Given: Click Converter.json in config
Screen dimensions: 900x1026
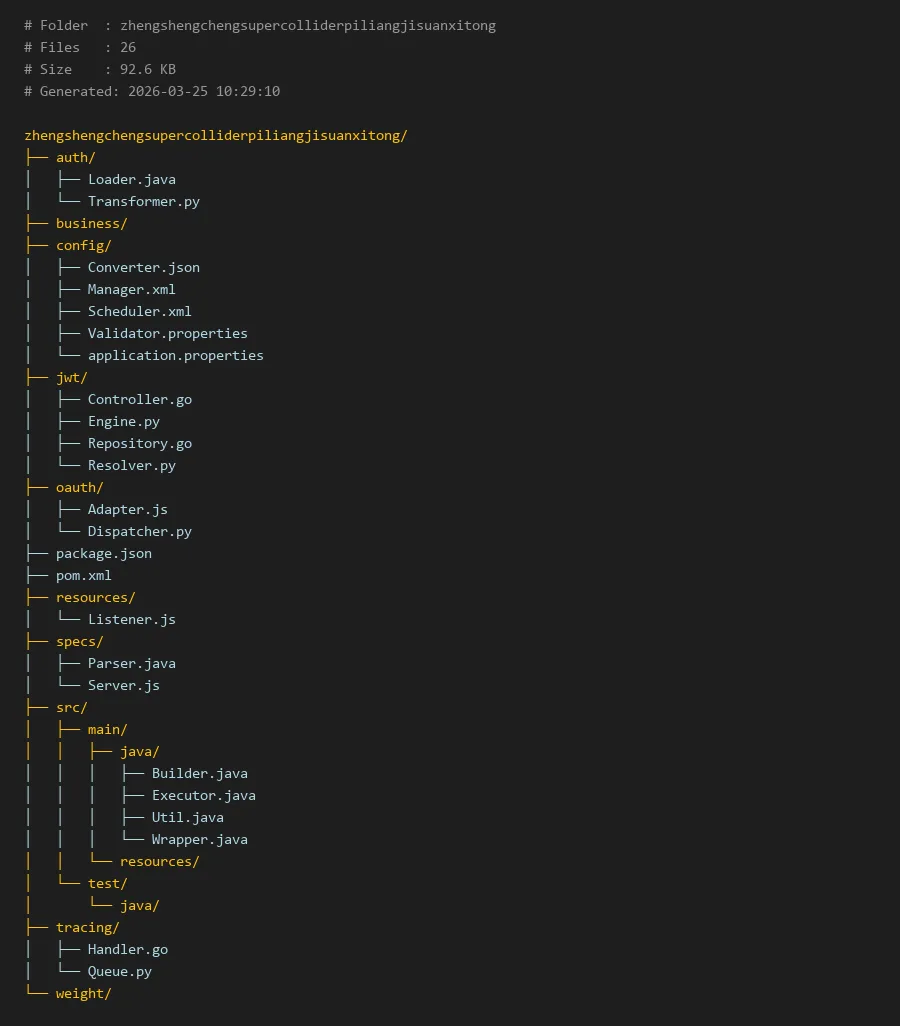Looking at the screenshot, I should click(x=143, y=268).
